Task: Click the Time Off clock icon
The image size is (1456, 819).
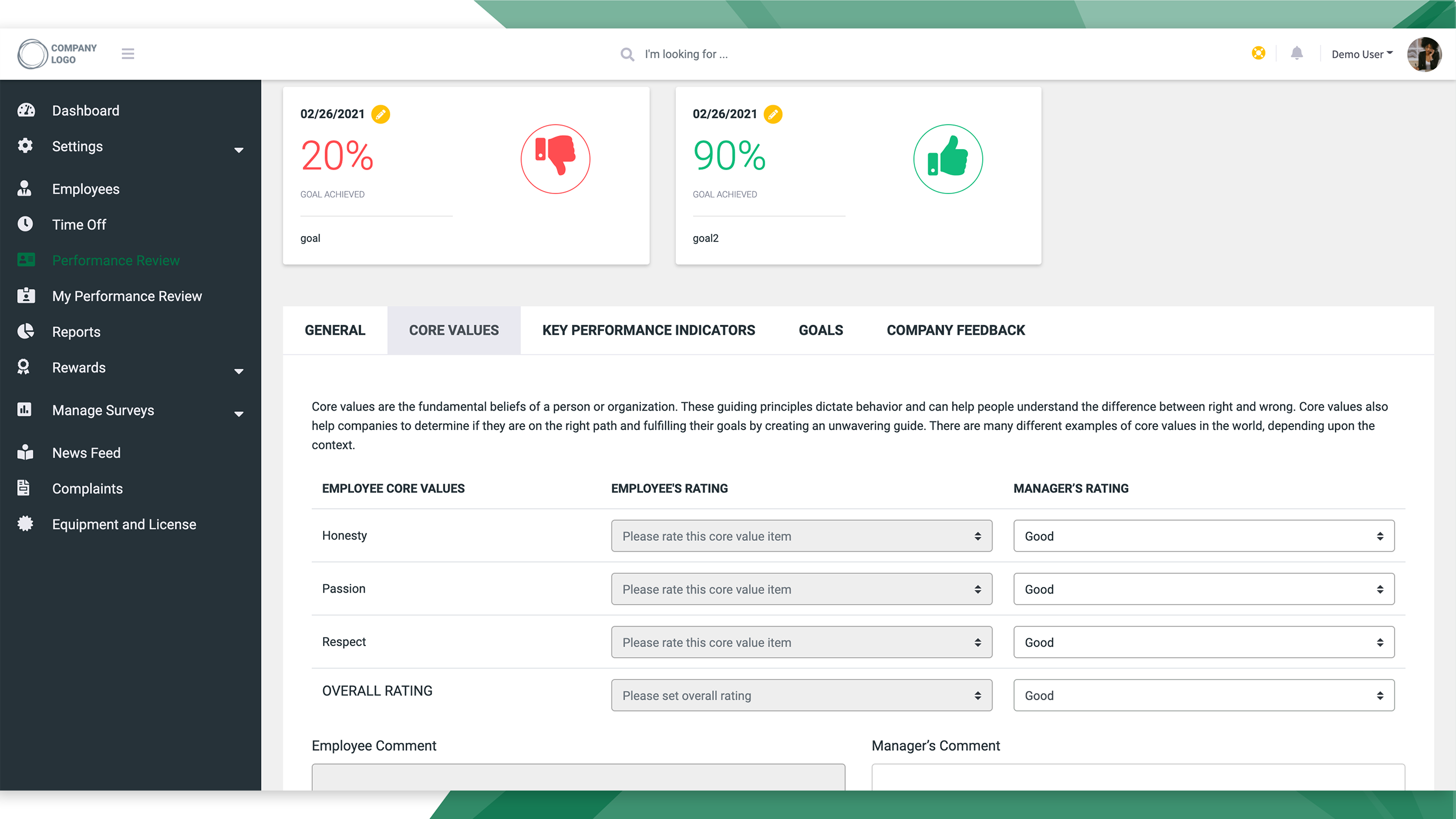Action: (x=25, y=224)
